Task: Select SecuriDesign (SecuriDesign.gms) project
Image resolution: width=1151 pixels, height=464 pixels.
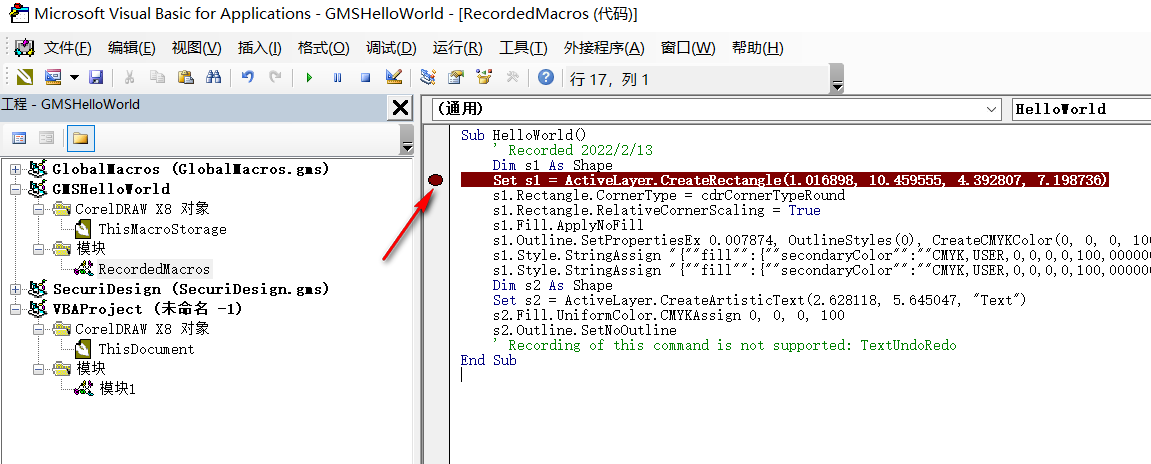Action: pos(191,289)
